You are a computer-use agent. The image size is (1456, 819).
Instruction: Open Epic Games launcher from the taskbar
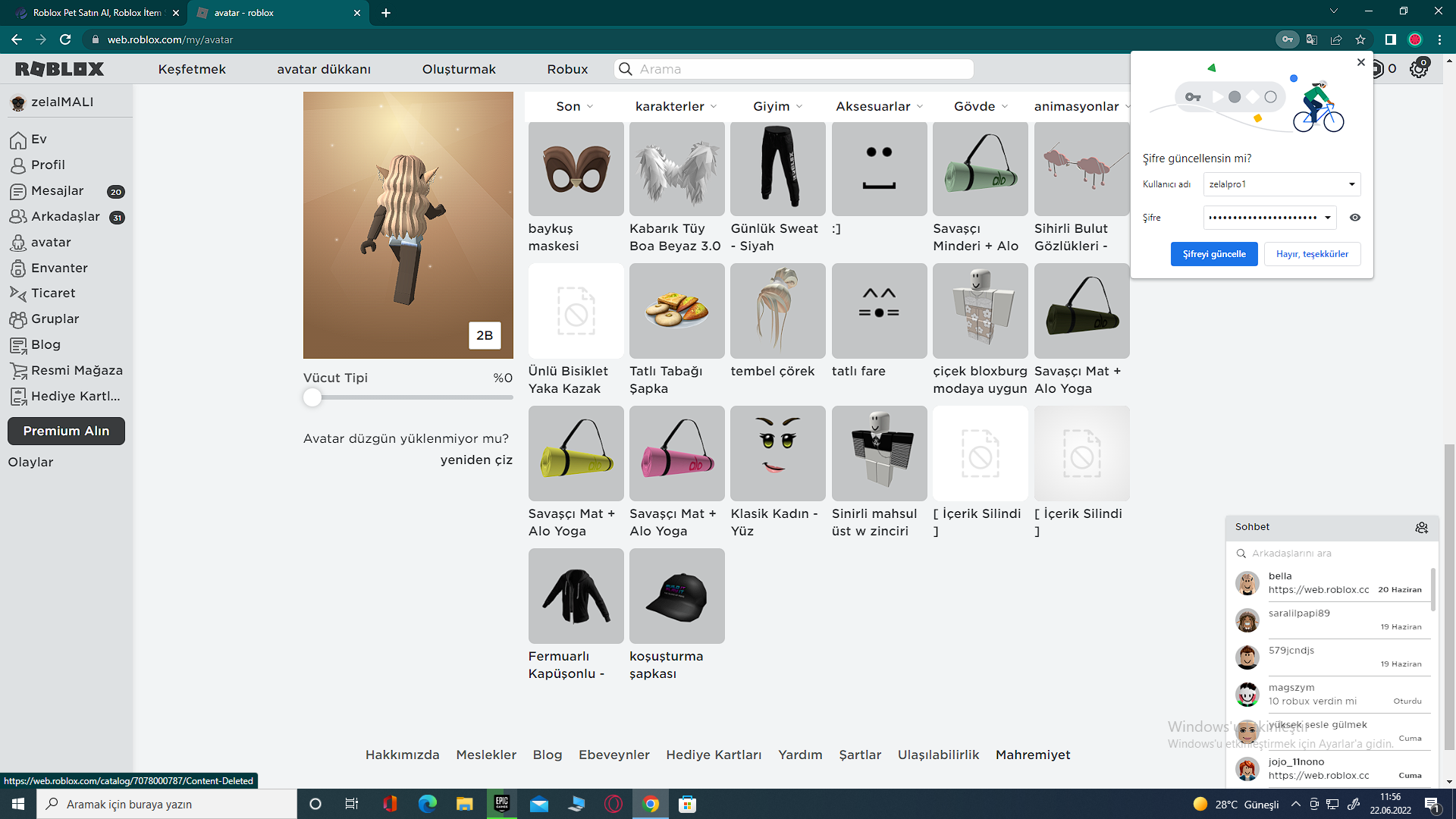(x=501, y=804)
